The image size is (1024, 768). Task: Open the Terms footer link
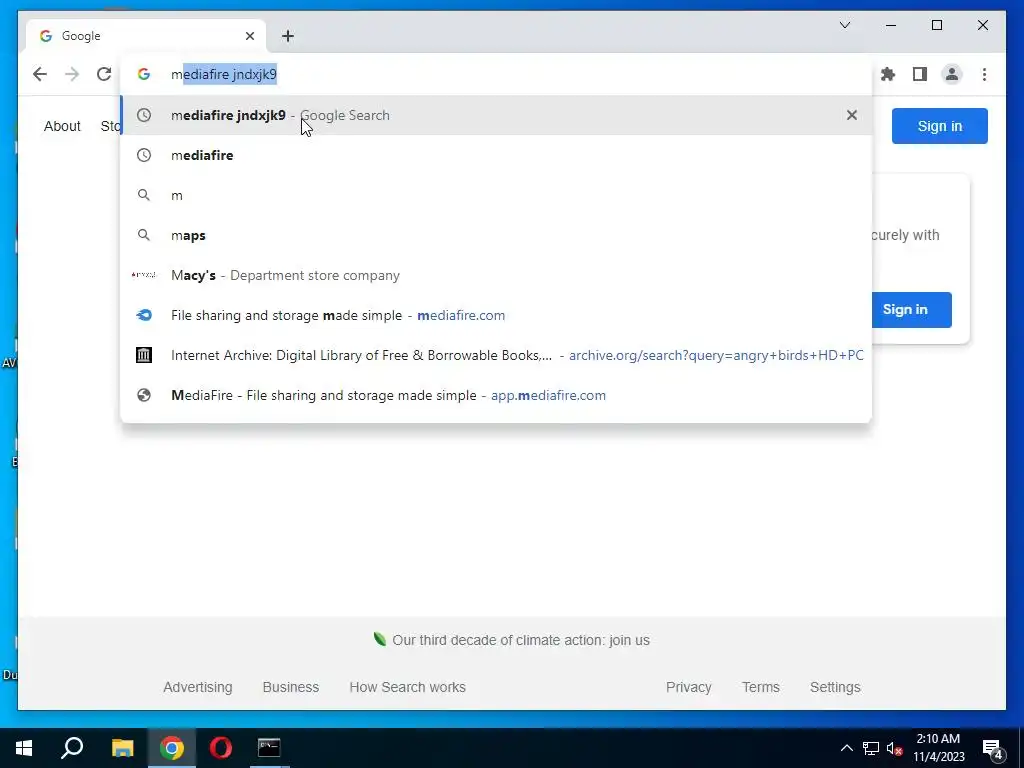761,687
